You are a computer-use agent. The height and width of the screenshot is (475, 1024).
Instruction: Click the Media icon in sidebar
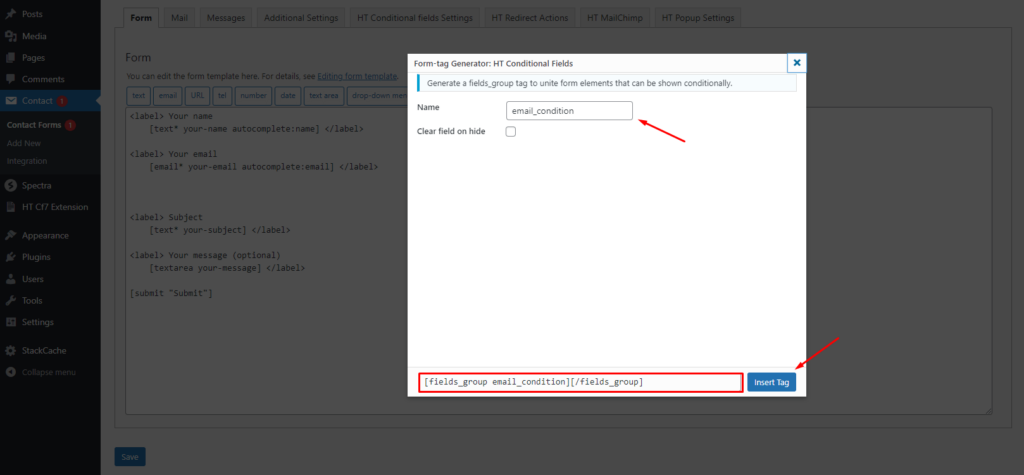[x=11, y=37]
